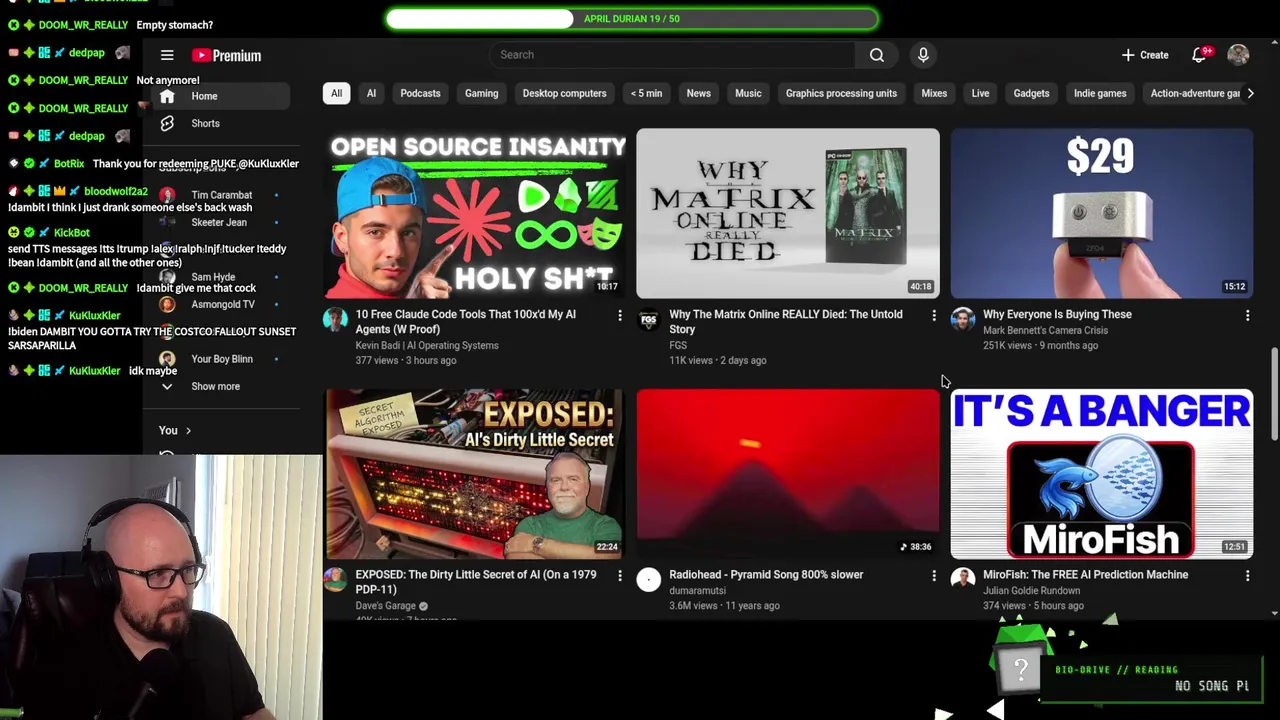
Task: Open Why The Matrix Online REALLY Died title
Action: pos(786,322)
